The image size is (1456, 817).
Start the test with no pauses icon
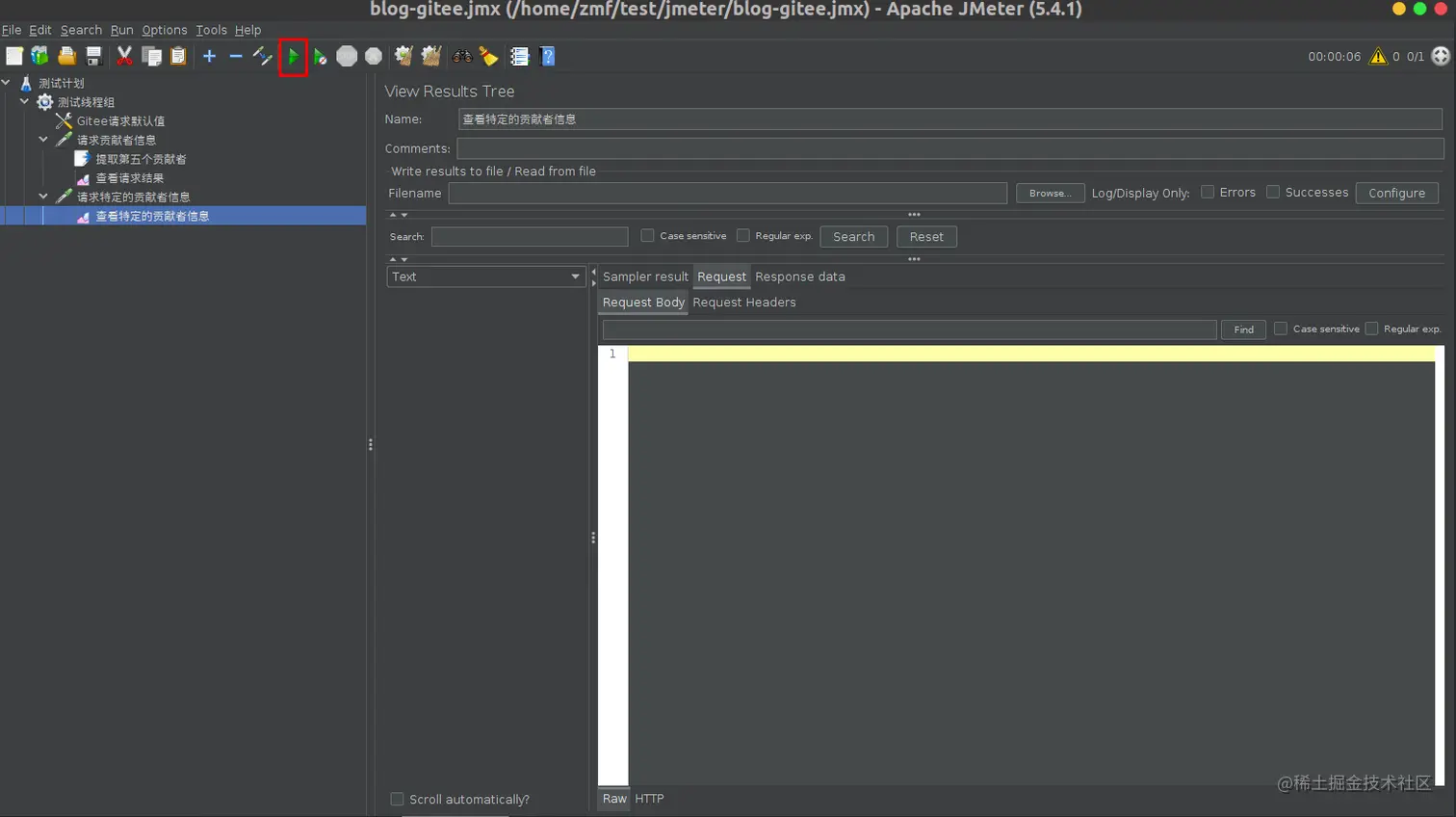point(320,57)
